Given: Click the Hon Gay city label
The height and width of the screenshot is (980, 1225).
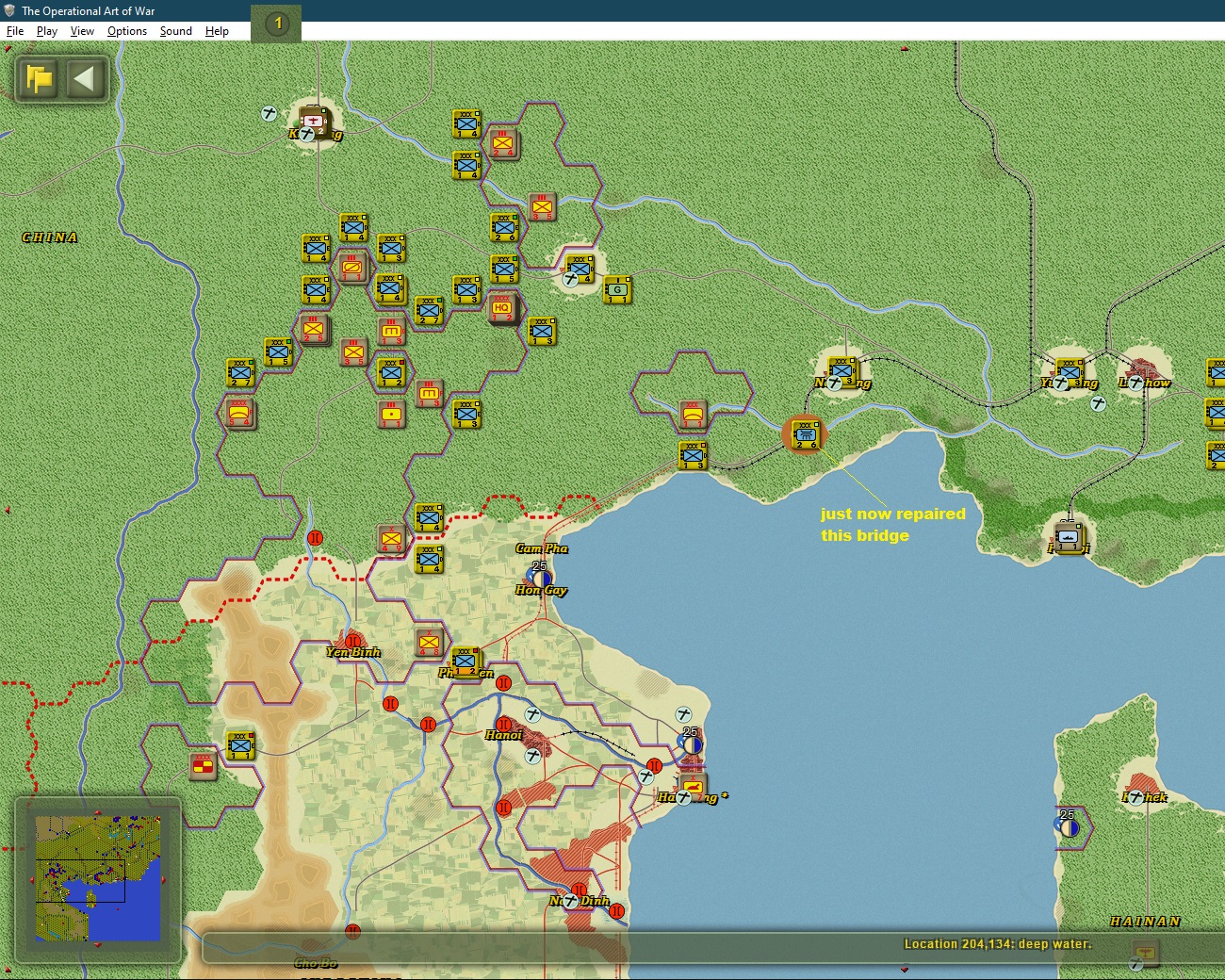Looking at the screenshot, I should 541,591.
